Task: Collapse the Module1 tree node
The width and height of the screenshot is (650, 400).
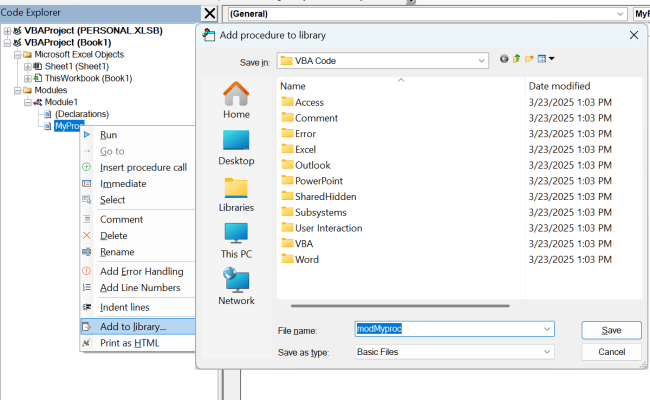Action: (x=27, y=102)
